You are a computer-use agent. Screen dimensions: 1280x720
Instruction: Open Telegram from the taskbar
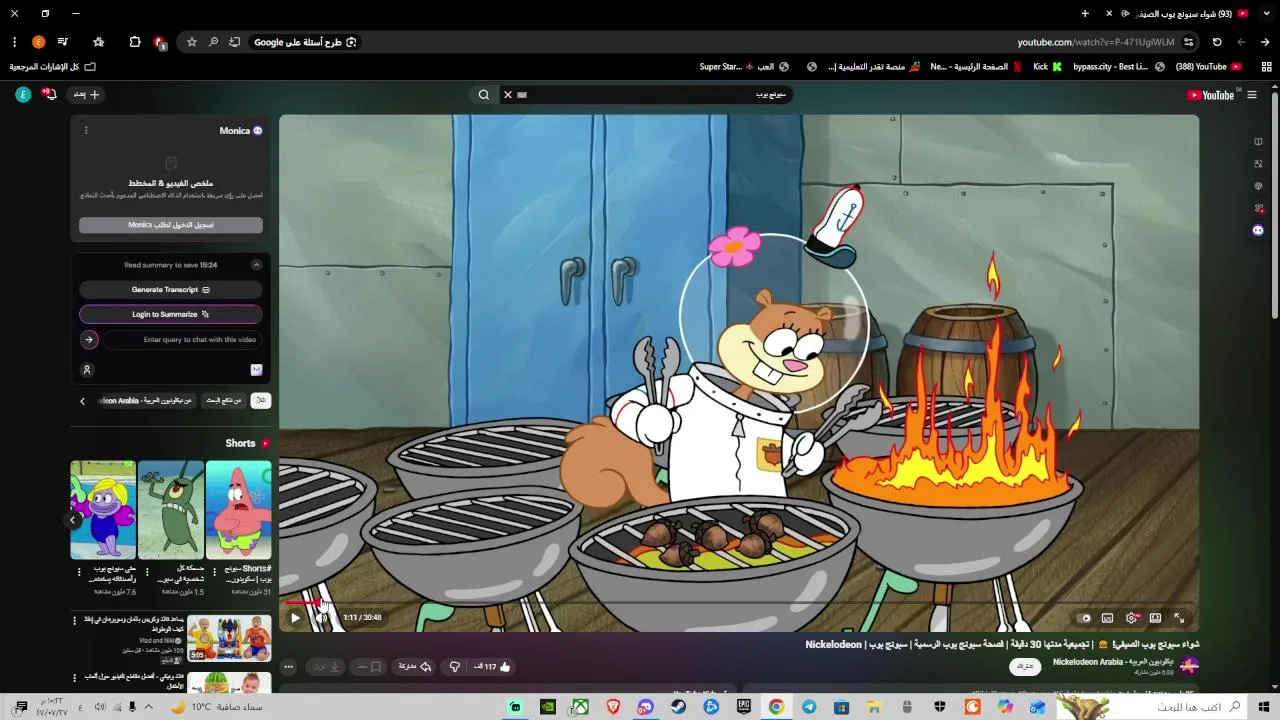[809, 707]
